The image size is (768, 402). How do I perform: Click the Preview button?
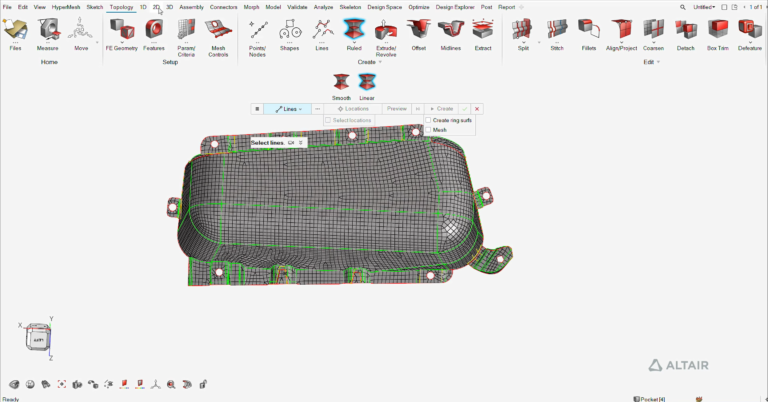coord(397,109)
